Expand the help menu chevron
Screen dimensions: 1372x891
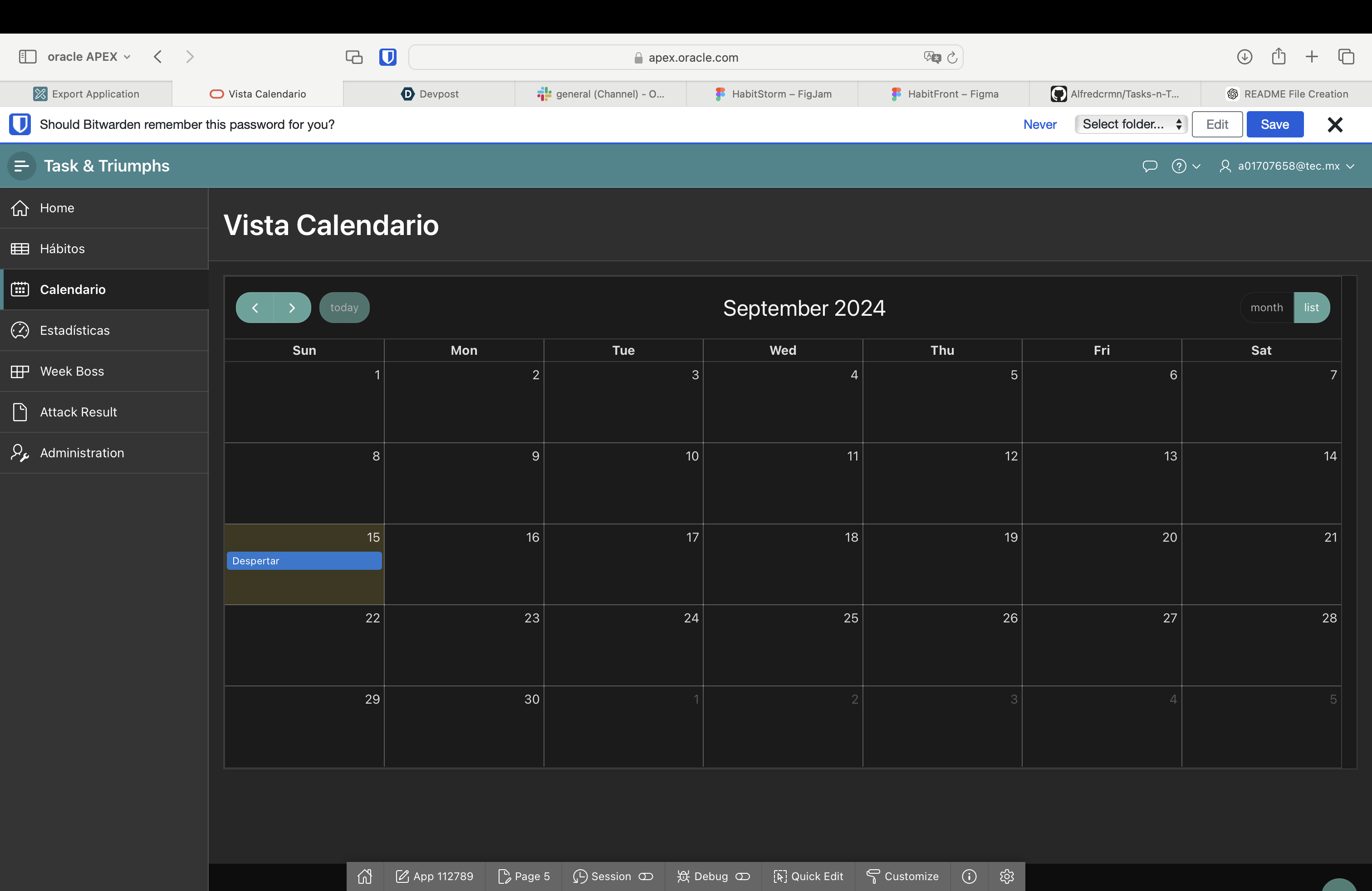pyautogui.click(x=1196, y=166)
